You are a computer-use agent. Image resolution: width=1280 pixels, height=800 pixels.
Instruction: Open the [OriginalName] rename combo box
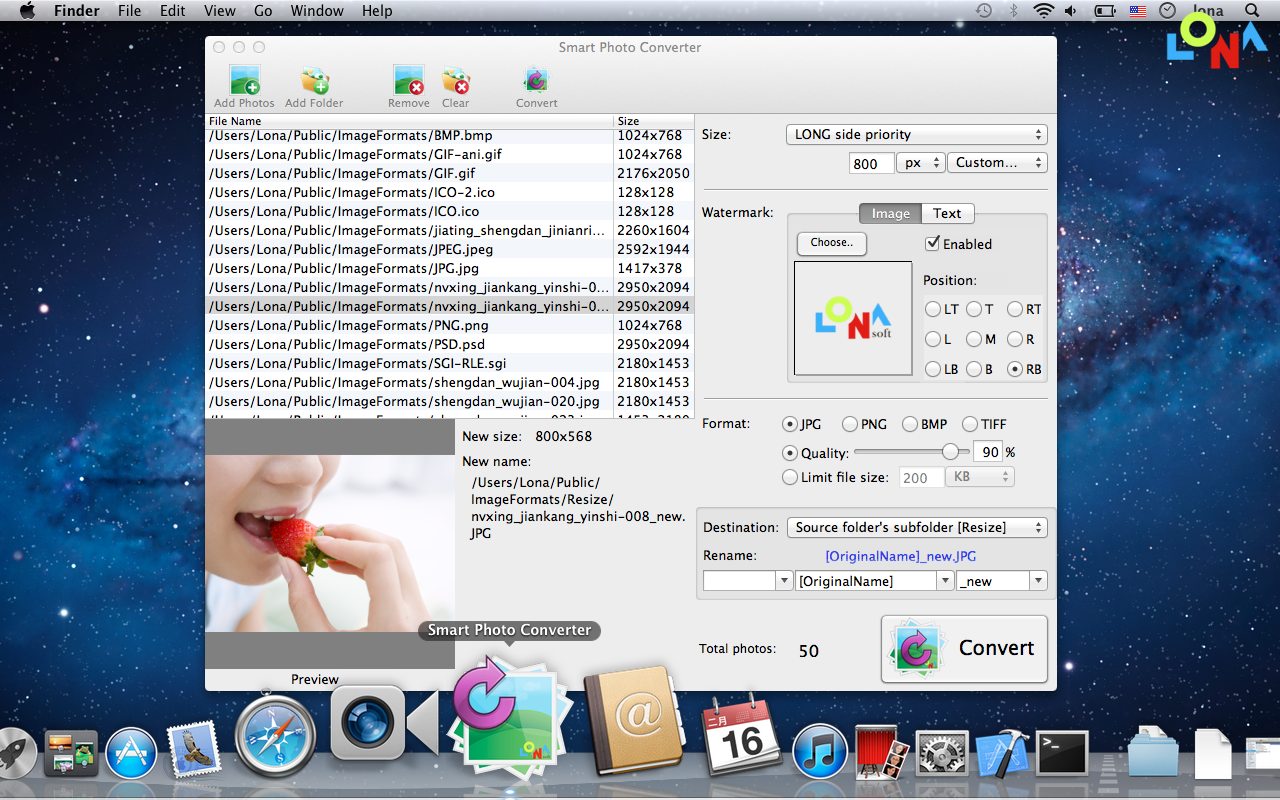[x=875, y=581]
